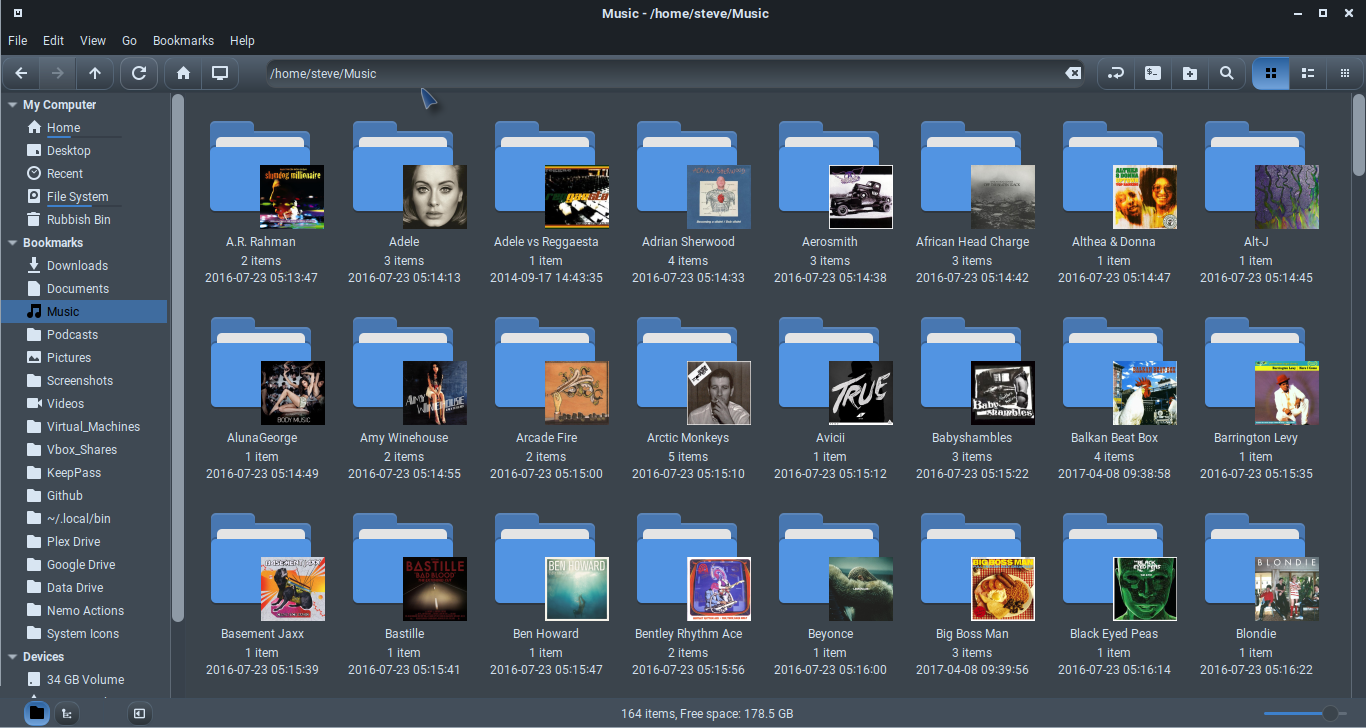Clear the path with the erase button
This screenshot has width=1366, height=728.
(x=1074, y=73)
